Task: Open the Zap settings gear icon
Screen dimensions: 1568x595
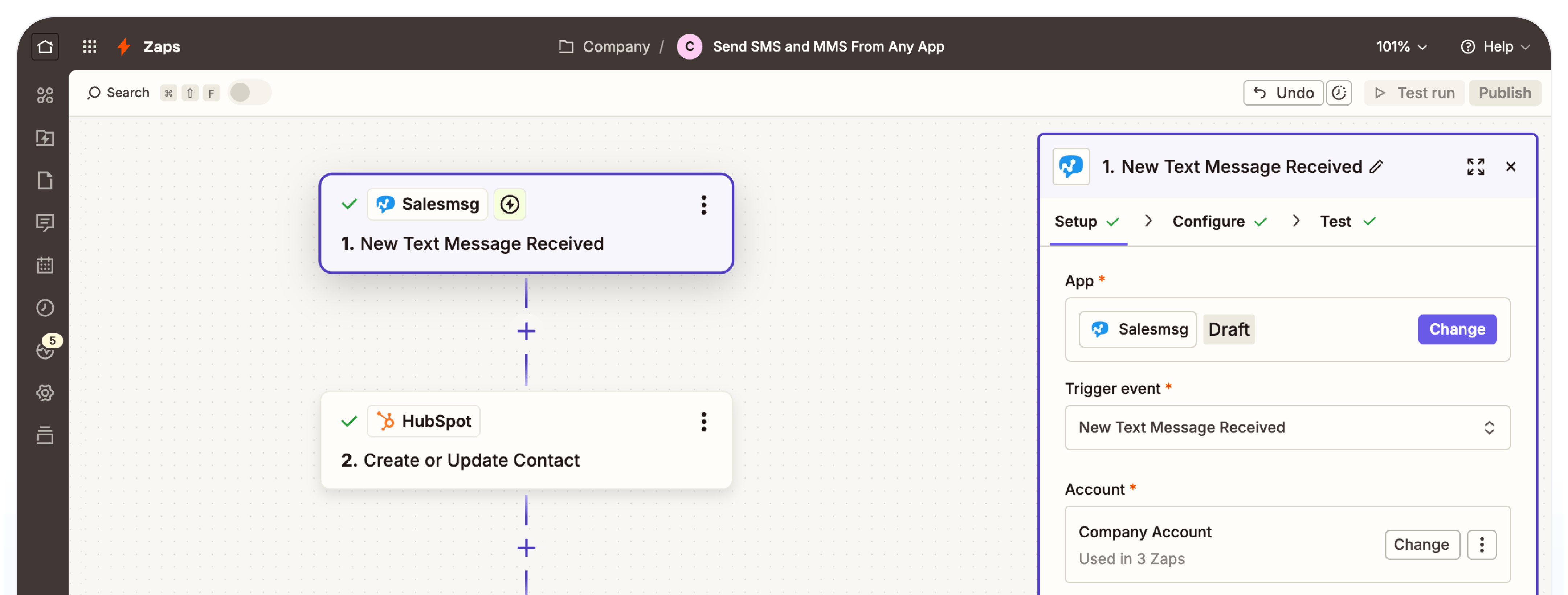Action: (45, 393)
